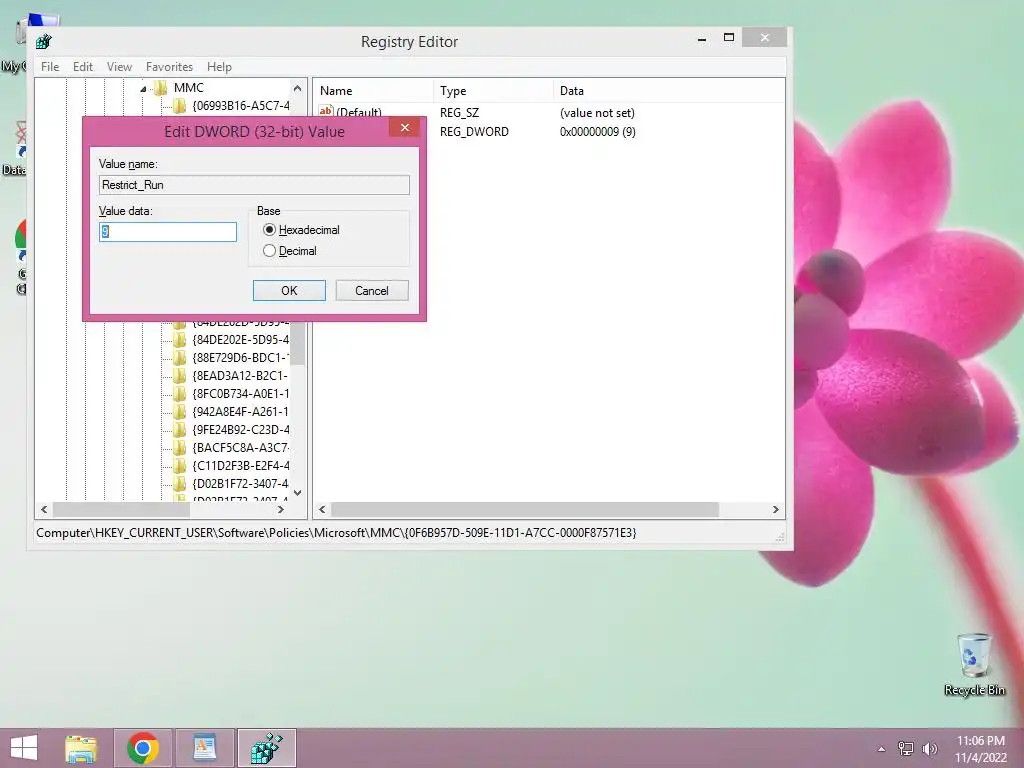The width and height of the screenshot is (1024, 768).
Task: Click the 0x00000009 (9) data cell
Action: [598, 131]
